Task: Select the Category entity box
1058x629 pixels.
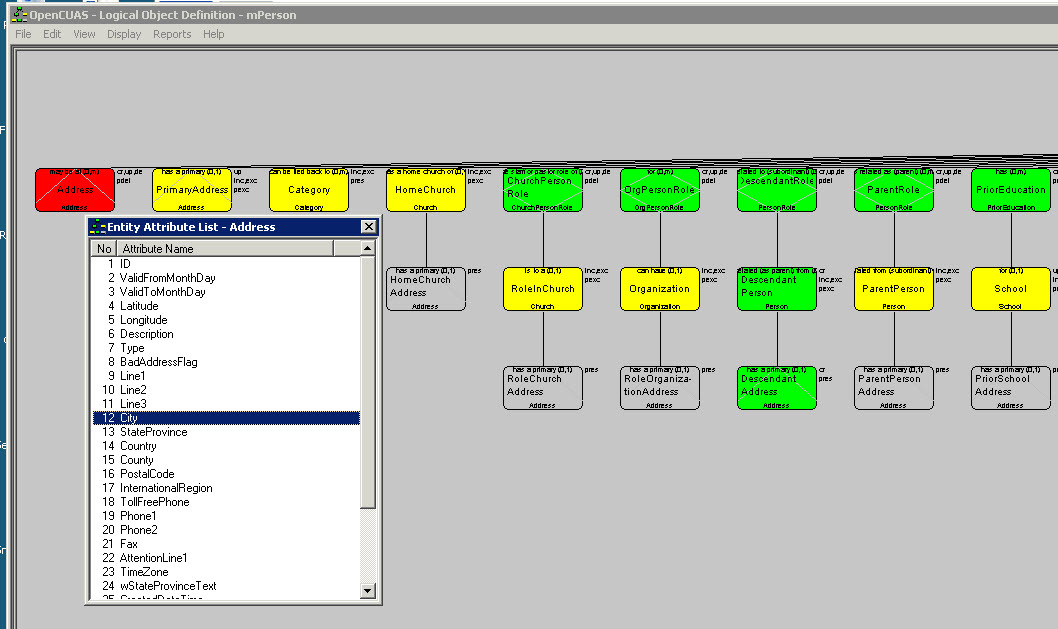Action: tap(308, 190)
